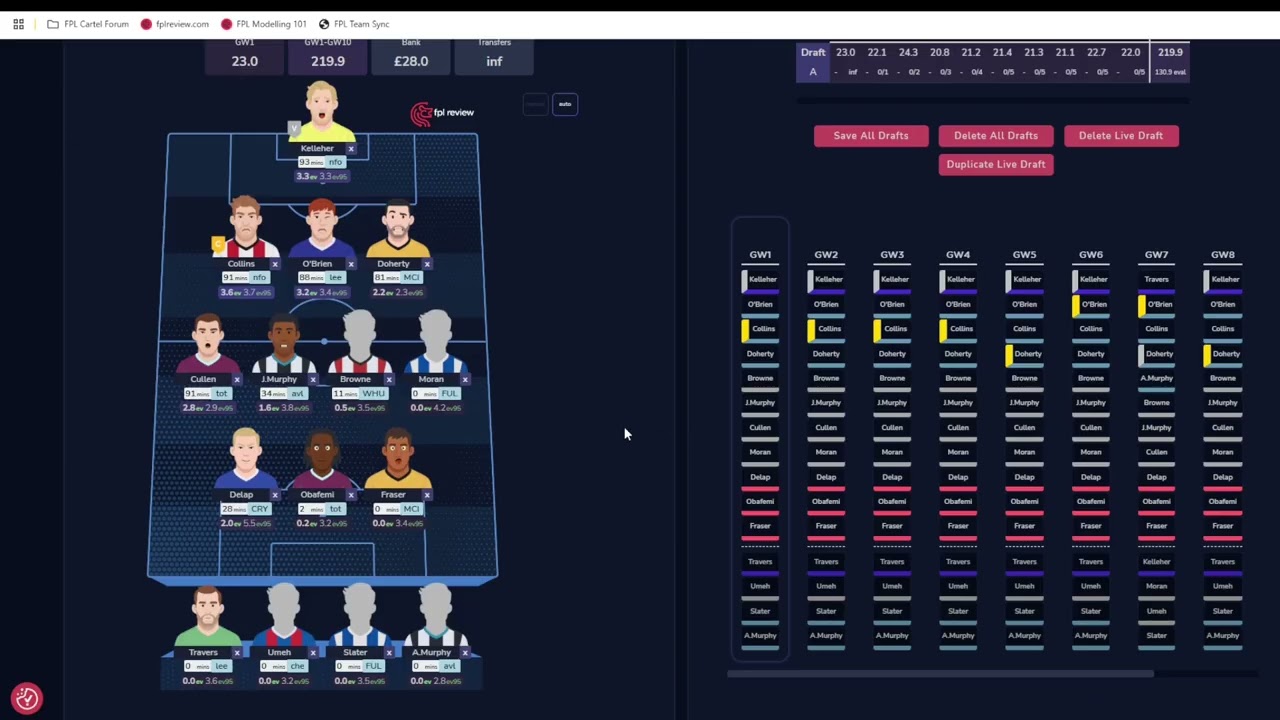Viewport: 1280px width, 720px height.
Task: Click the vice-captain badge on Kelleher
Action: coord(294,128)
